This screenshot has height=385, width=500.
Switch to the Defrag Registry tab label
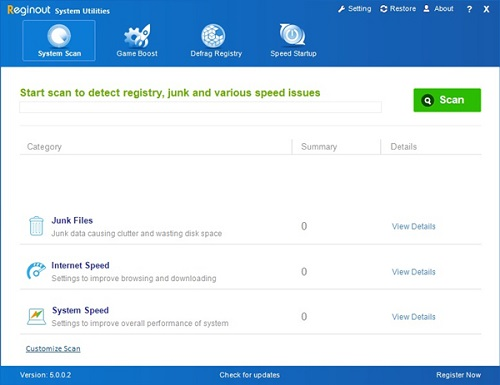[216, 53]
